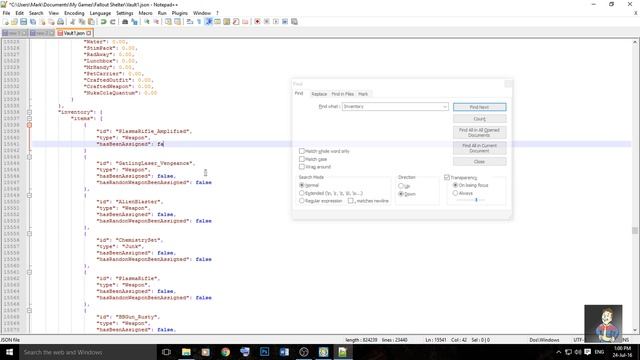Click the Open file toolbar icon
The height and width of the screenshot is (360, 640).
click(x=14, y=22)
